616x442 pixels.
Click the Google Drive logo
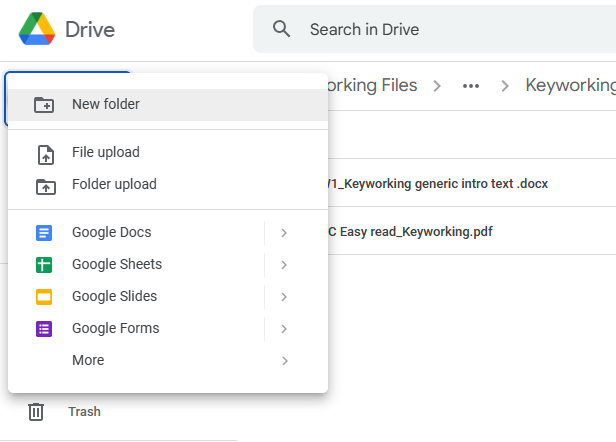(36, 29)
